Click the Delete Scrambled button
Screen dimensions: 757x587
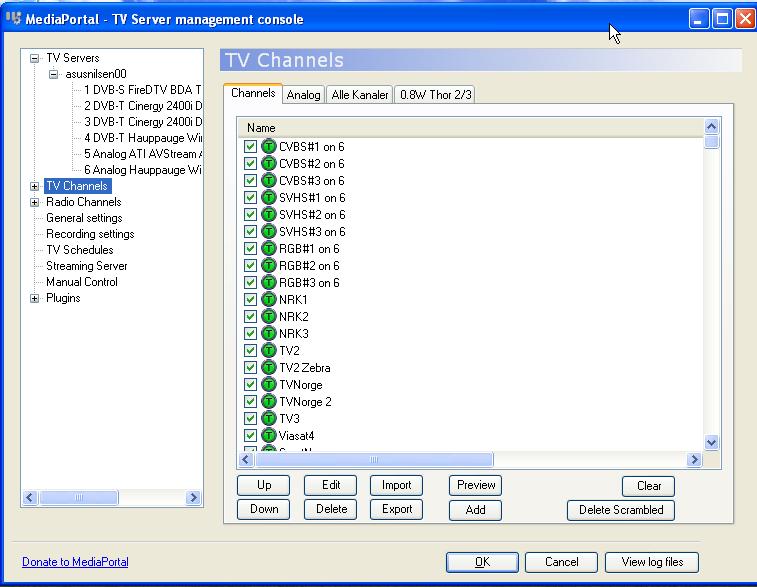pos(621,510)
